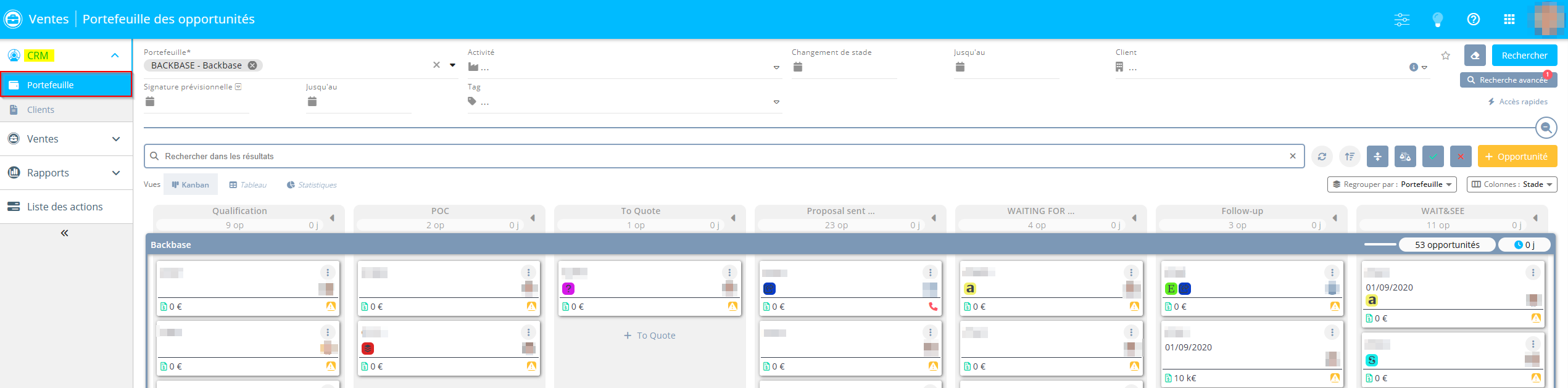Refresh the opportunity results
This screenshot has height=388, width=1568.
pyautogui.click(x=1322, y=157)
